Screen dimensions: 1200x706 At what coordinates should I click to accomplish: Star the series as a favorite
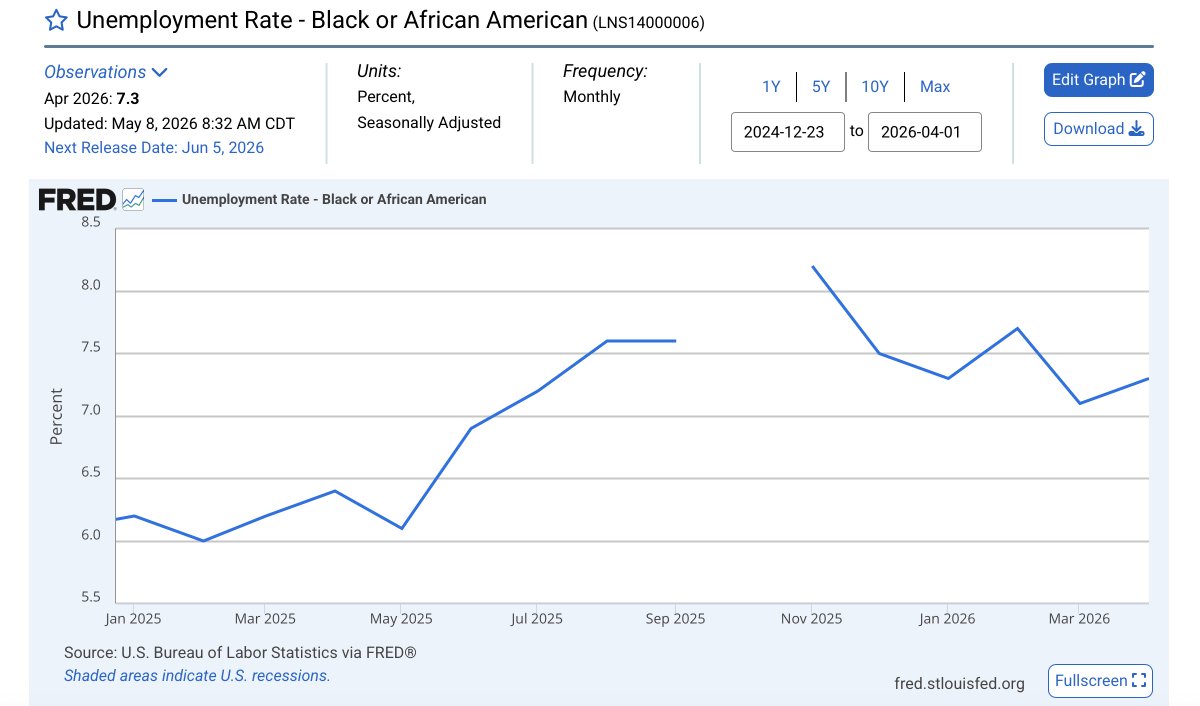click(x=57, y=20)
